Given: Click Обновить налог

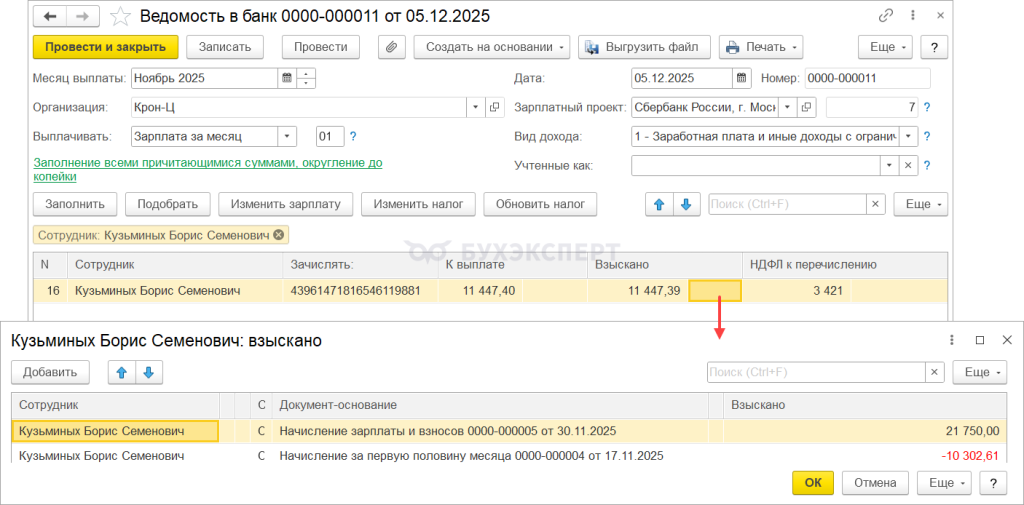Looking at the screenshot, I should [540, 204].
